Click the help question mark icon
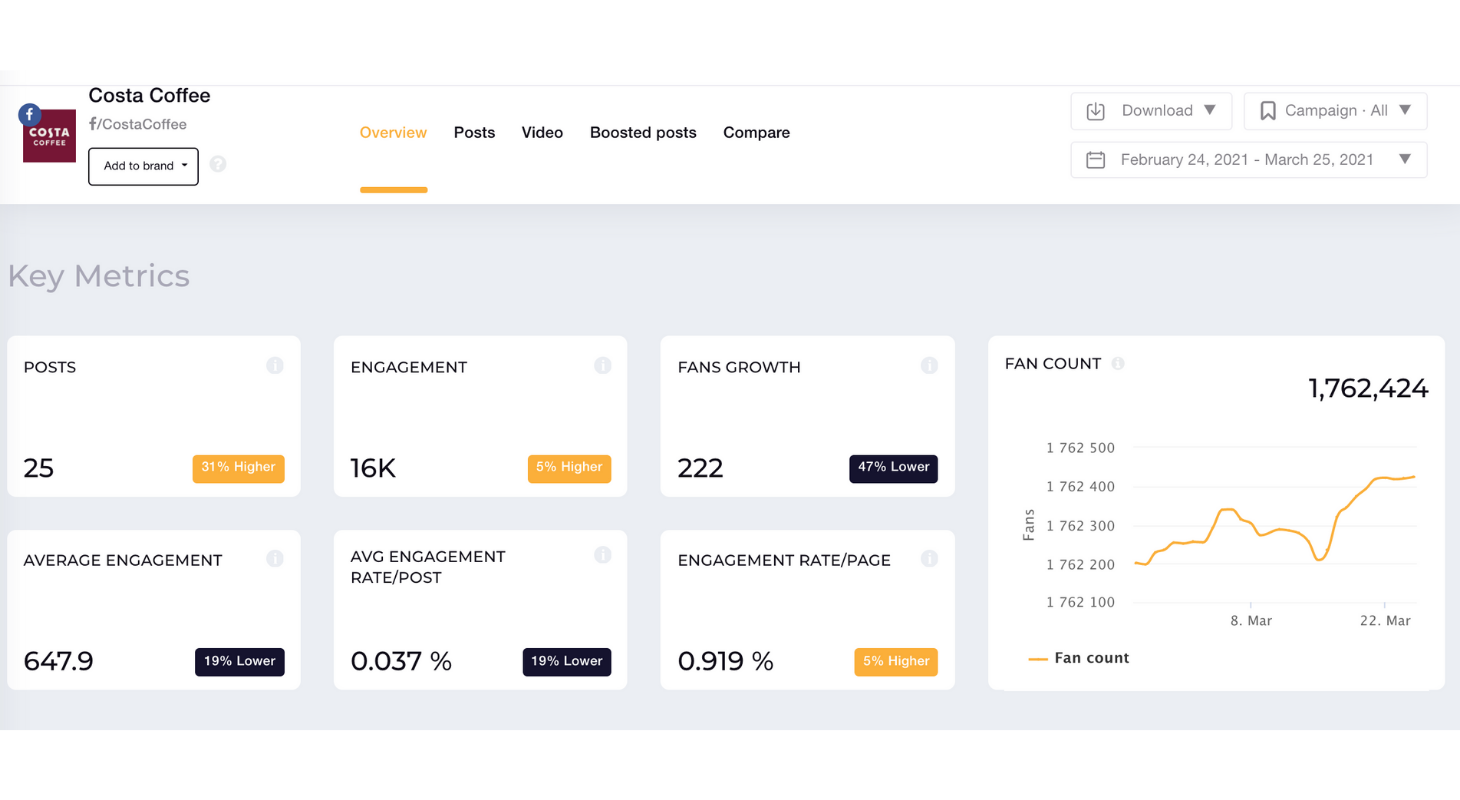This screenshot has width=1460, height=800. click(x=218, y=164)
